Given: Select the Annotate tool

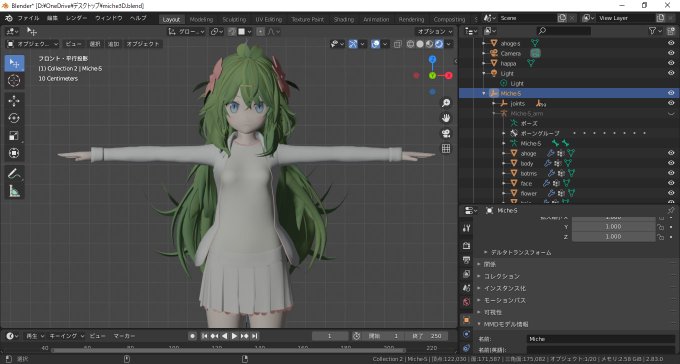Looking at the screenshot, I should (x=14, y=174).
